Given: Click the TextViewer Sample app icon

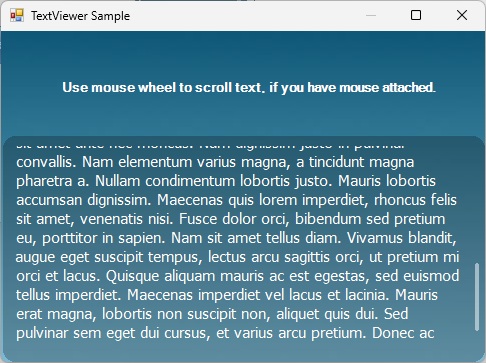Looking at the screenshot, I should [16, 15].
